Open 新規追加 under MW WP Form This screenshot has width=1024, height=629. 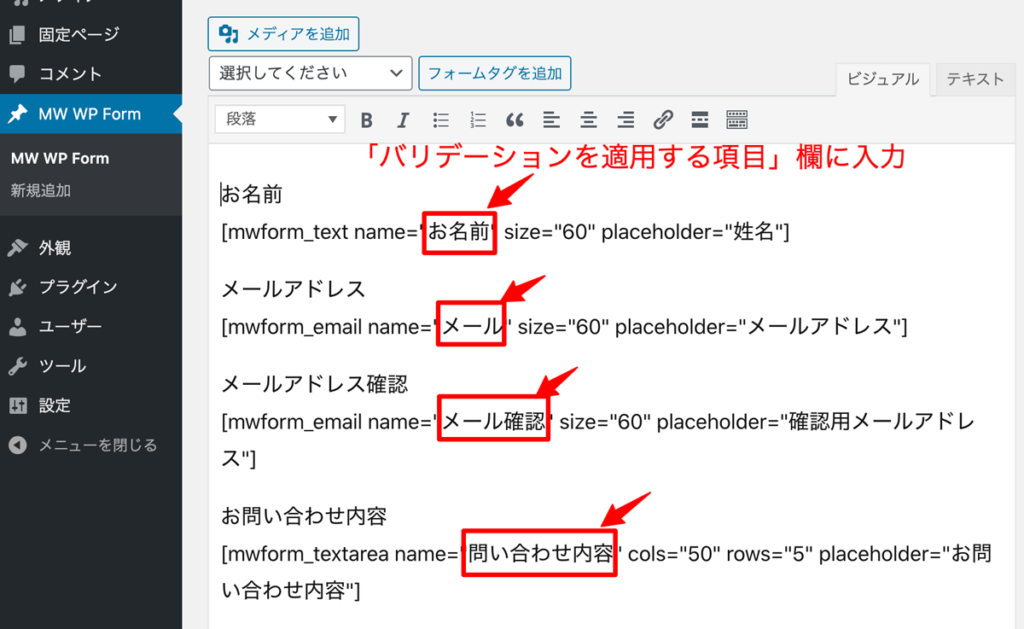click(x=40, y=191)
